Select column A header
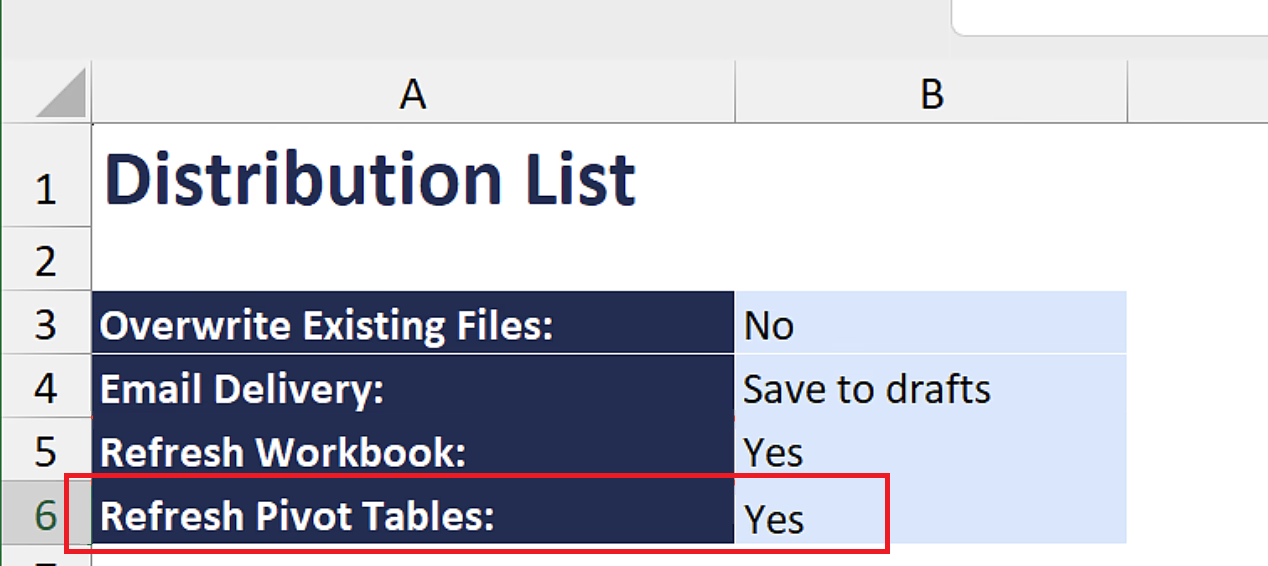Viewport: 1268px width, 566px height. pyautogui.click(x=412, y=94)
